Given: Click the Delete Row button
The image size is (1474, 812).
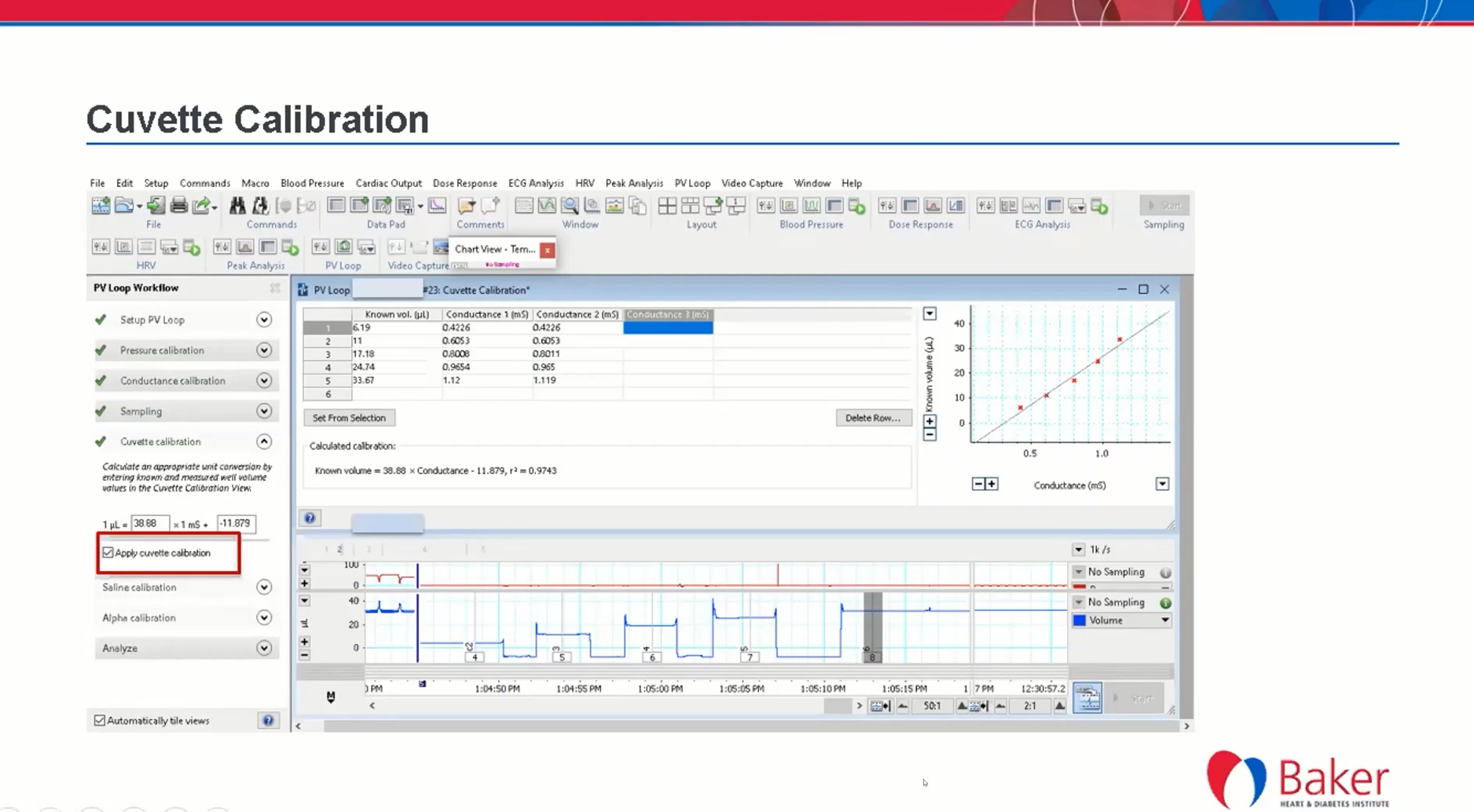Looking at the screenshot, I should coord(872,418).
